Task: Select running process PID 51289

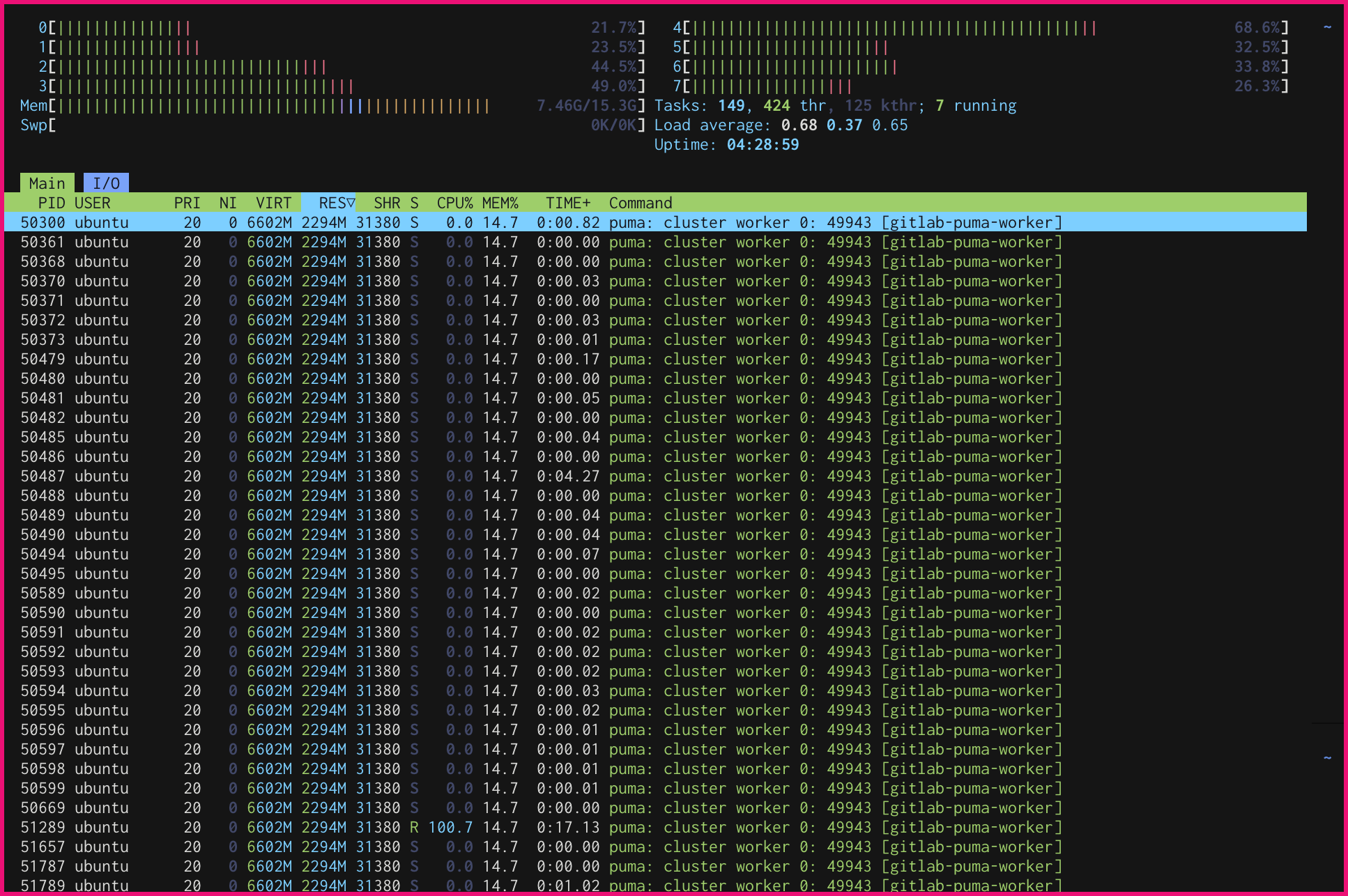Action: (x=655, y=827)
